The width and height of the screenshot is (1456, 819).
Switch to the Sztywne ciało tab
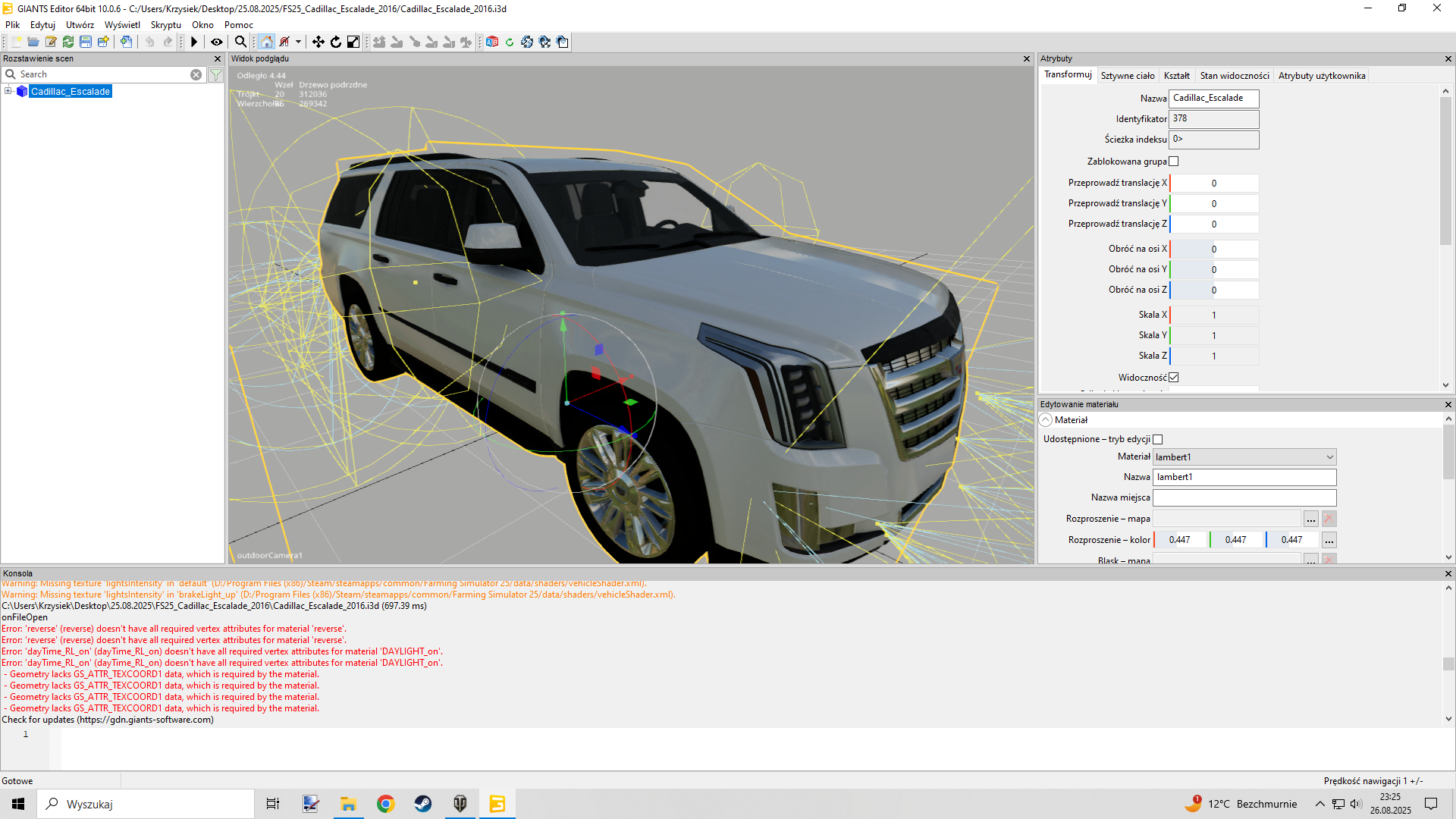pos(1128,76)
